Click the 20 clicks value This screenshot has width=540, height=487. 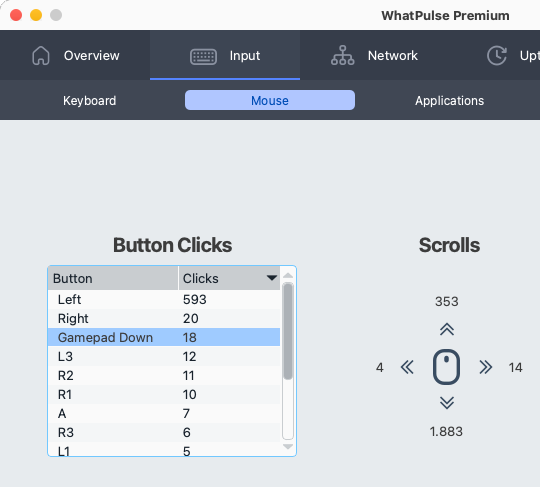pos(190,319)
